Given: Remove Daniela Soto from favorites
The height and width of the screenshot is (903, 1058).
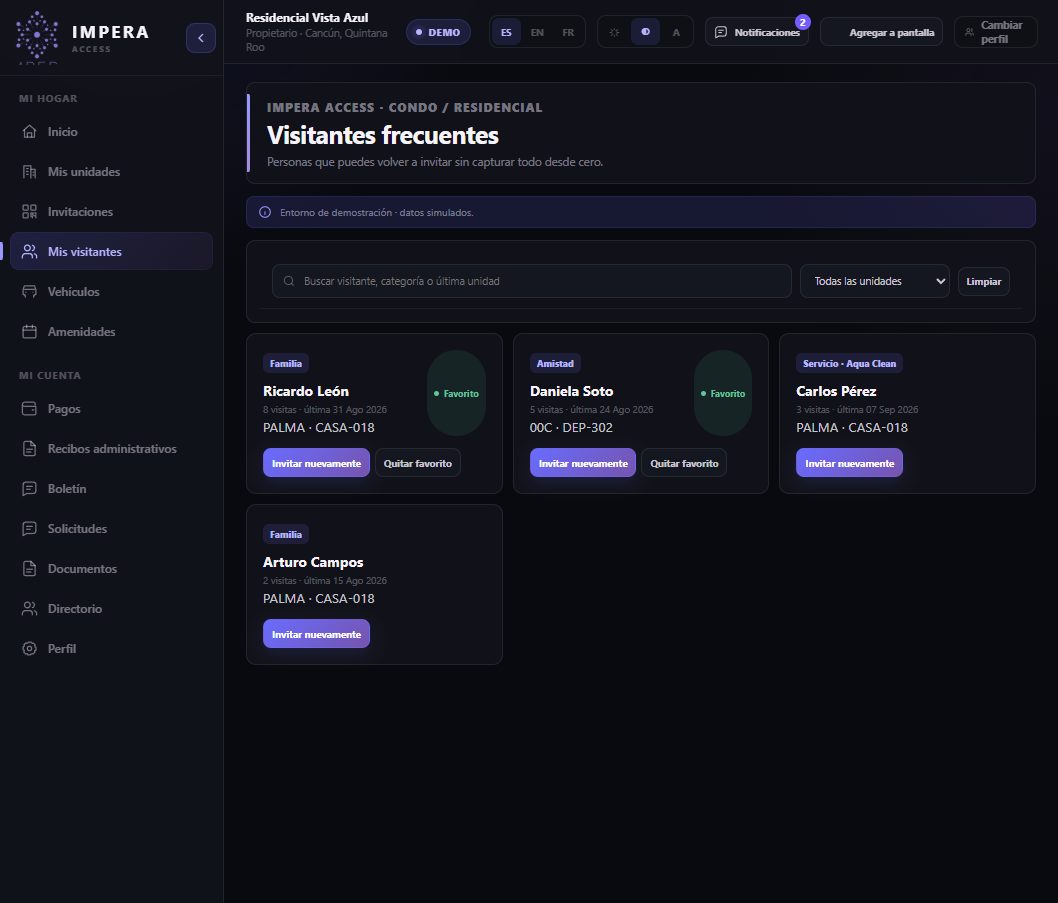Looking at the screenshot, I should point(684,463).
